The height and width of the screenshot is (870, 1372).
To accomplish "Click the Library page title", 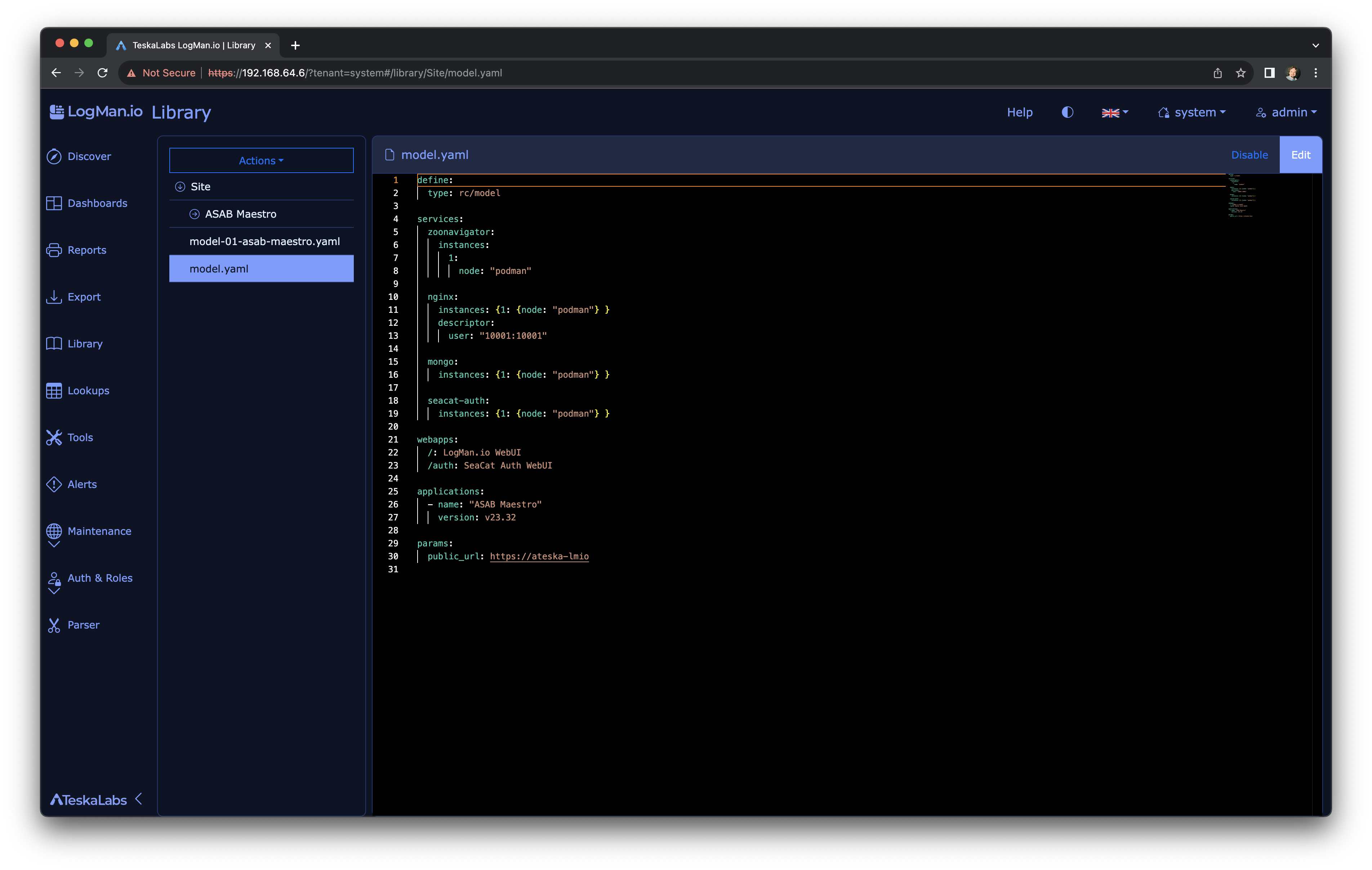I will (x=181, y=112).
